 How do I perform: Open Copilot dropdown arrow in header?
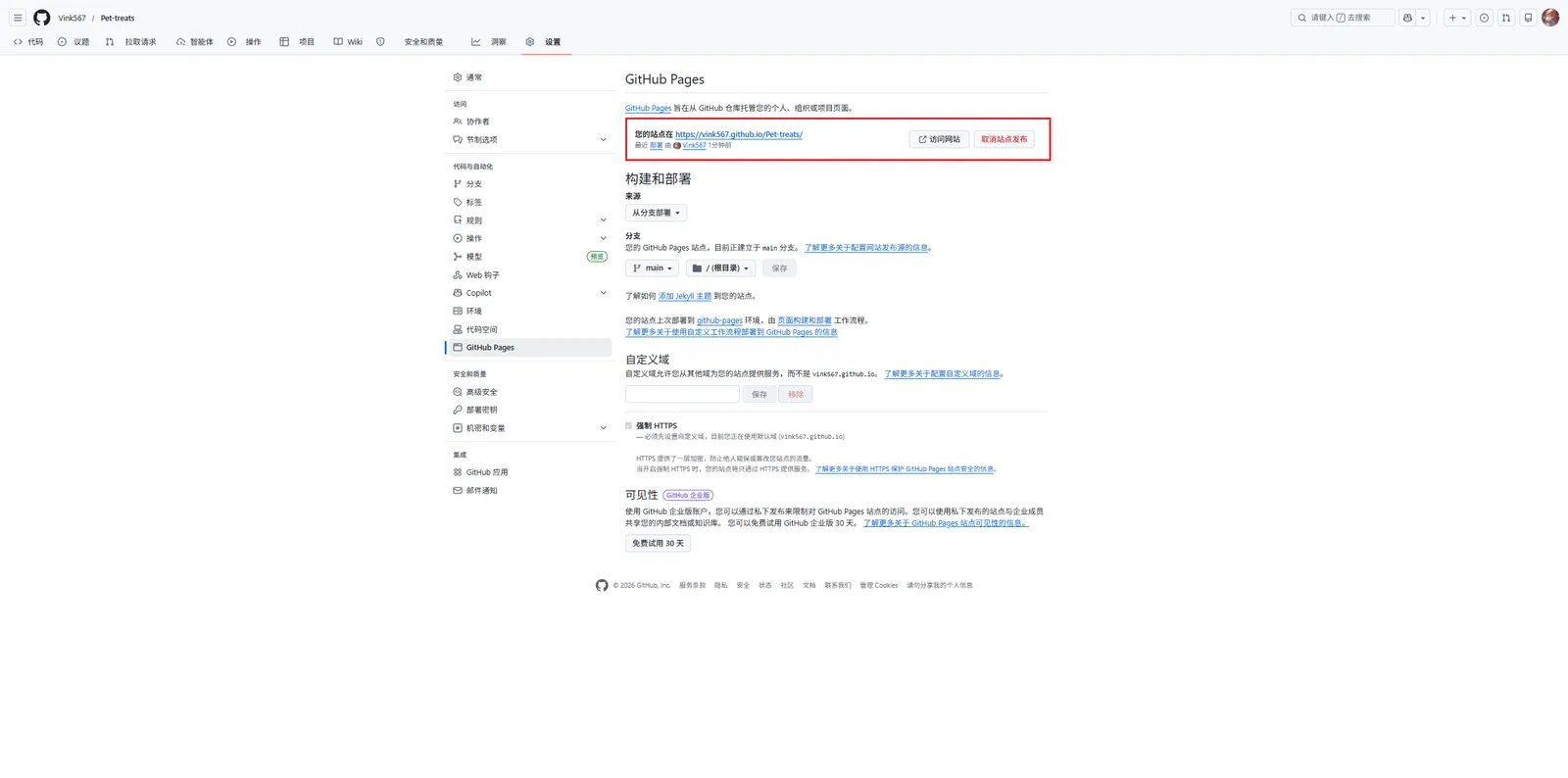click(1423, 18)
